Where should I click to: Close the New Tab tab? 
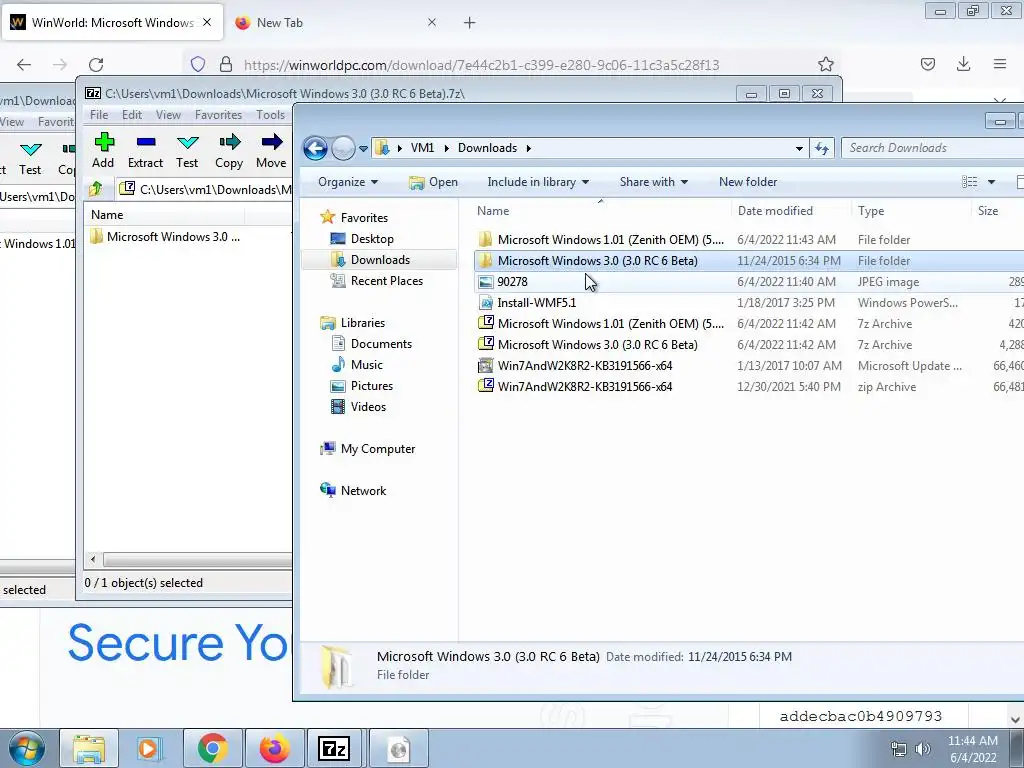[x=432, y=22]
